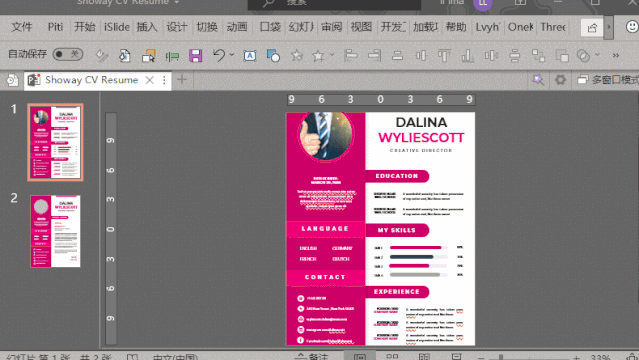Click the Distribute Vertically icon
The height and width of the screenshot is (360, 639).
point(515,55)
